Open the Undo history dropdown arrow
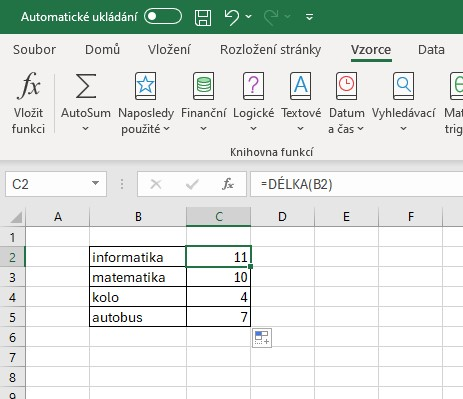The image size is (463, 399). pyautogui.click(x=248, y=16)
